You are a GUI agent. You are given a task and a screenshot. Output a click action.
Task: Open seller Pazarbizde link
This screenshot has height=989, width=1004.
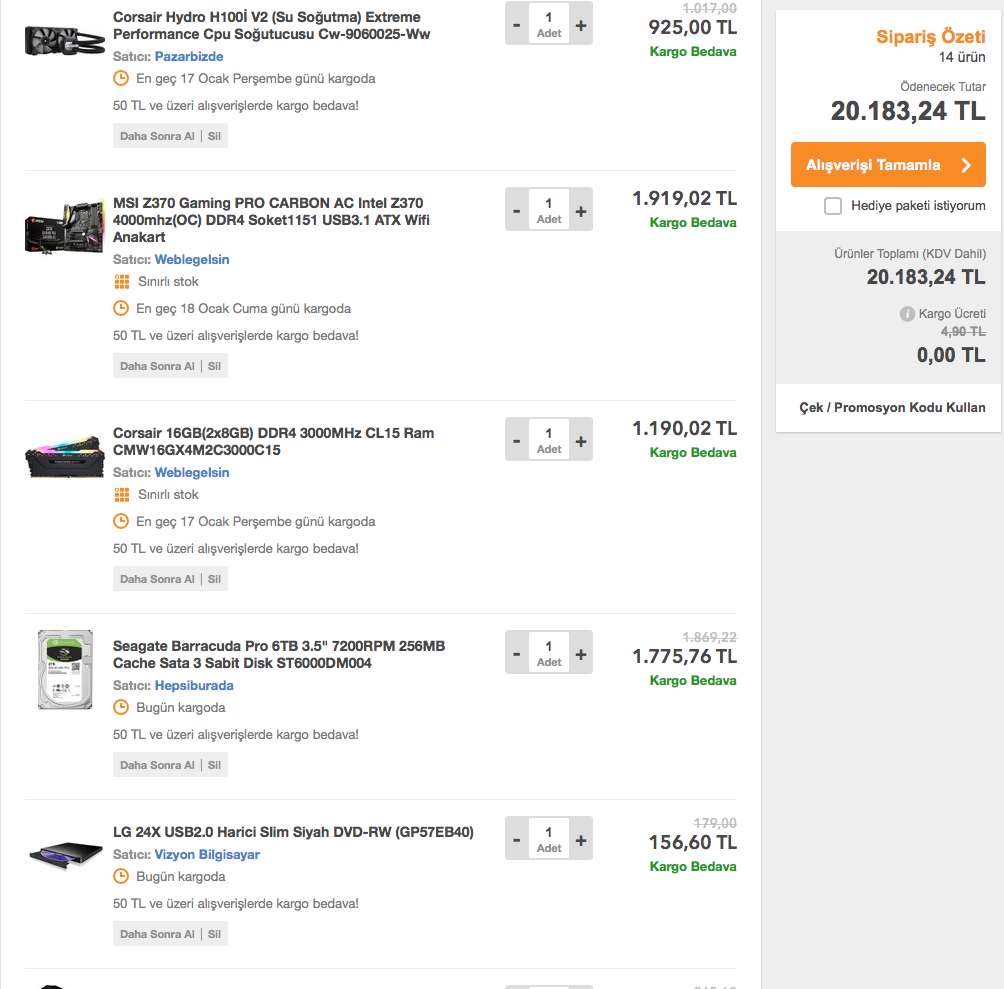[189, 57]
